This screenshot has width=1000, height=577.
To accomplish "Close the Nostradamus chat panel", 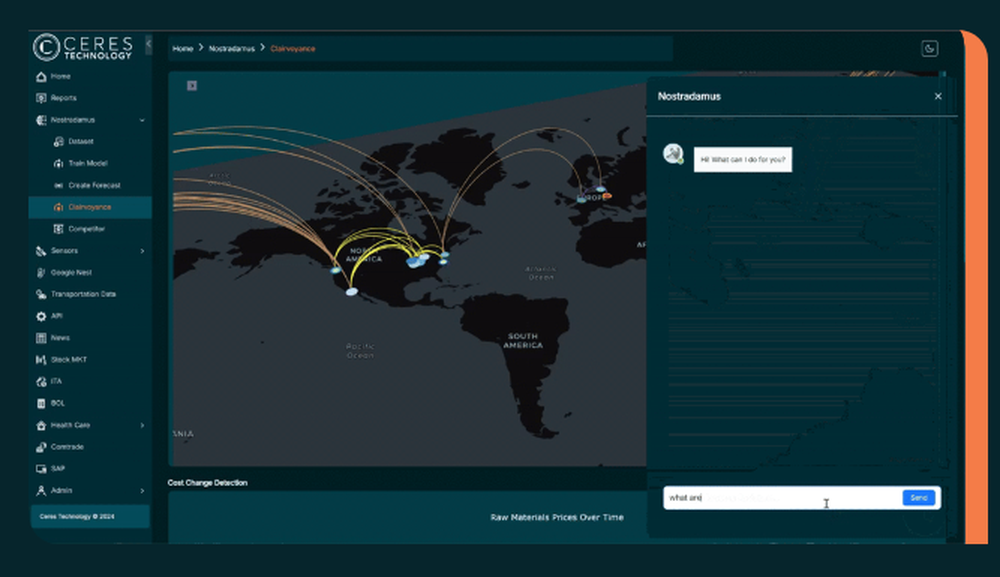I will pos(938,96).
